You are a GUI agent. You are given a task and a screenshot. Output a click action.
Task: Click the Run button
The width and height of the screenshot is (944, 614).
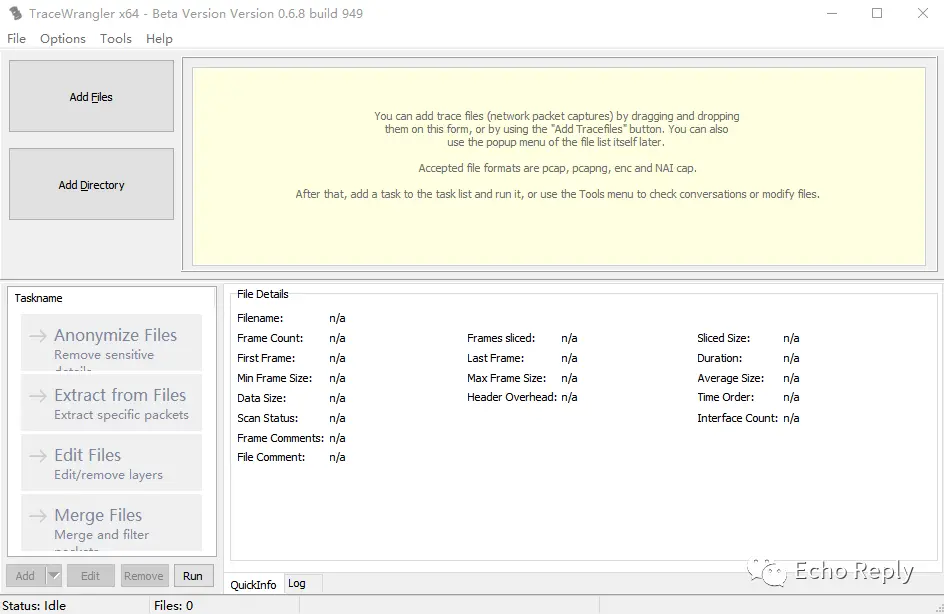pyautogui.click(x=193, y=575)
